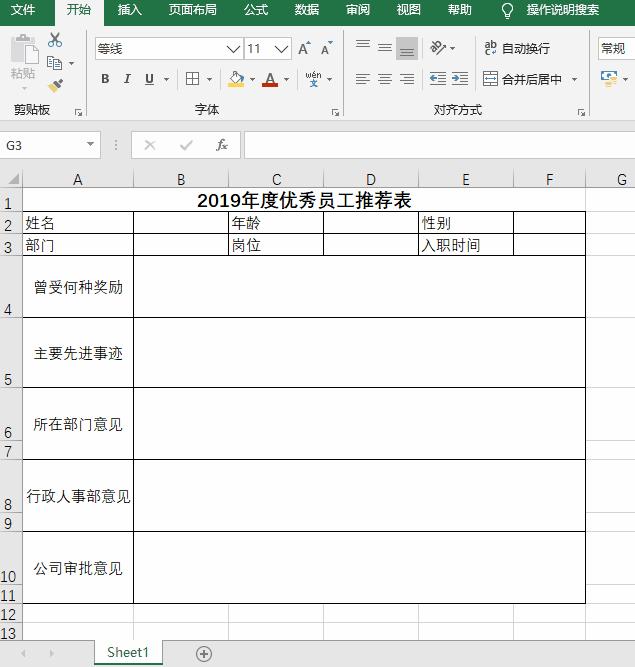
Task: Apply fill color bucket icon
Action: [236, 79]
